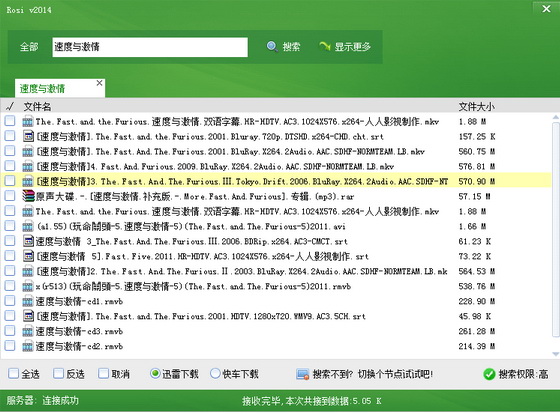Tick checkbox for 速度与激情-cd2.rmvb
Image resolution: width=560 pixels, height=414 pixels.
10,346
